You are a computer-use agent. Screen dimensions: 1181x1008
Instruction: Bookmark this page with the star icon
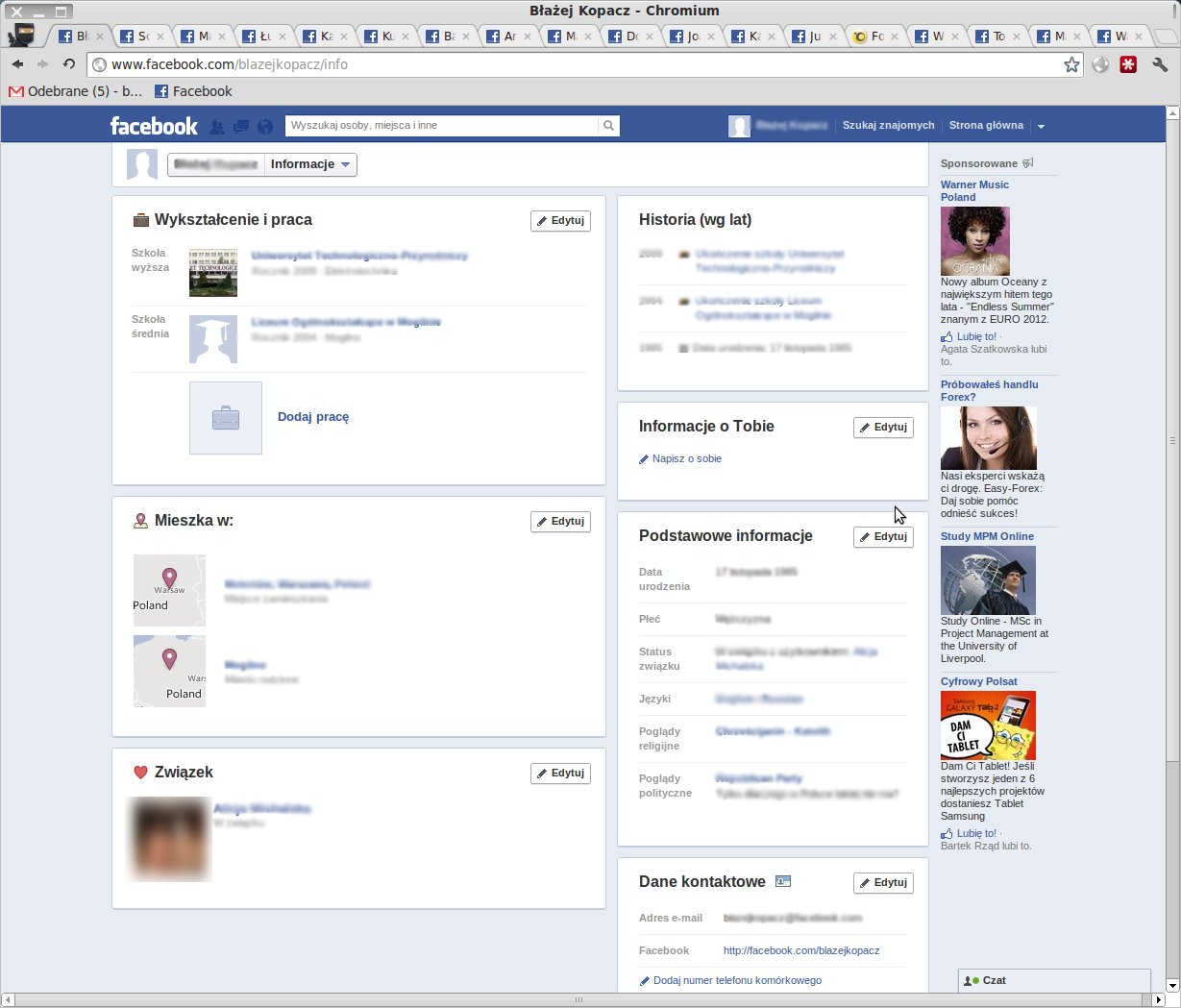(x=1071, y=64)
